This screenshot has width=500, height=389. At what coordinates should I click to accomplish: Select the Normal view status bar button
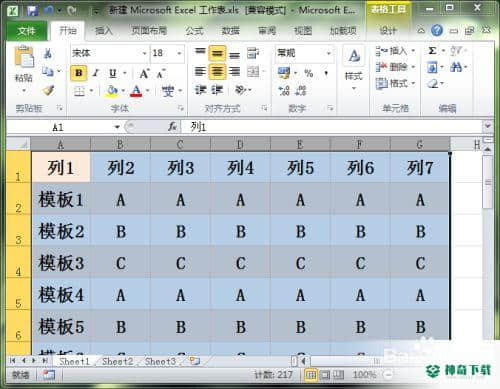[x=310, y=375]
